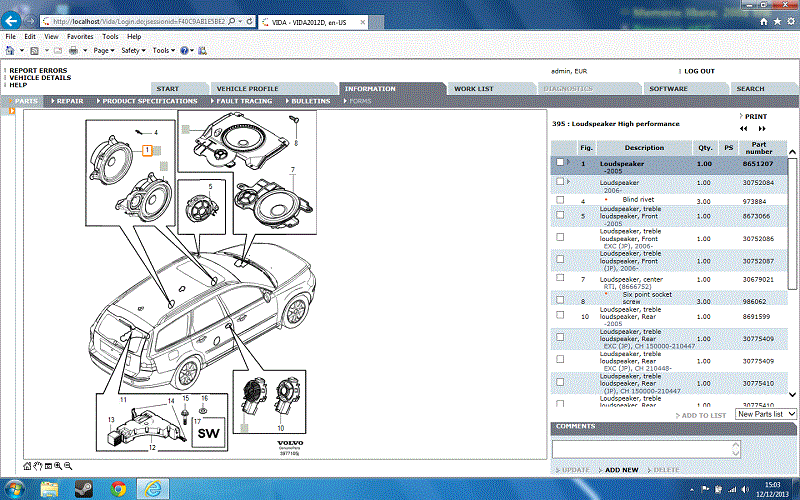Click PRINT above the parts list
This screenshot has width=800, height=500.
pos(755,116)
